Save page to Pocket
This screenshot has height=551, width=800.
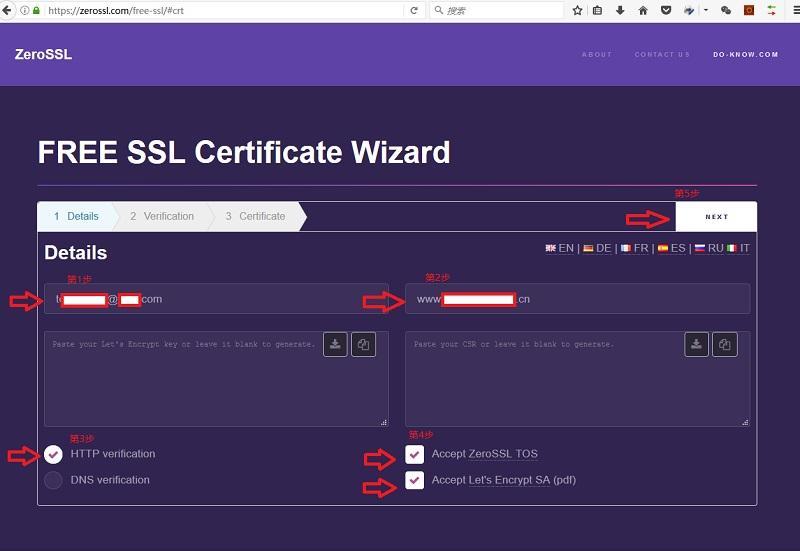(x=666, y=10)
